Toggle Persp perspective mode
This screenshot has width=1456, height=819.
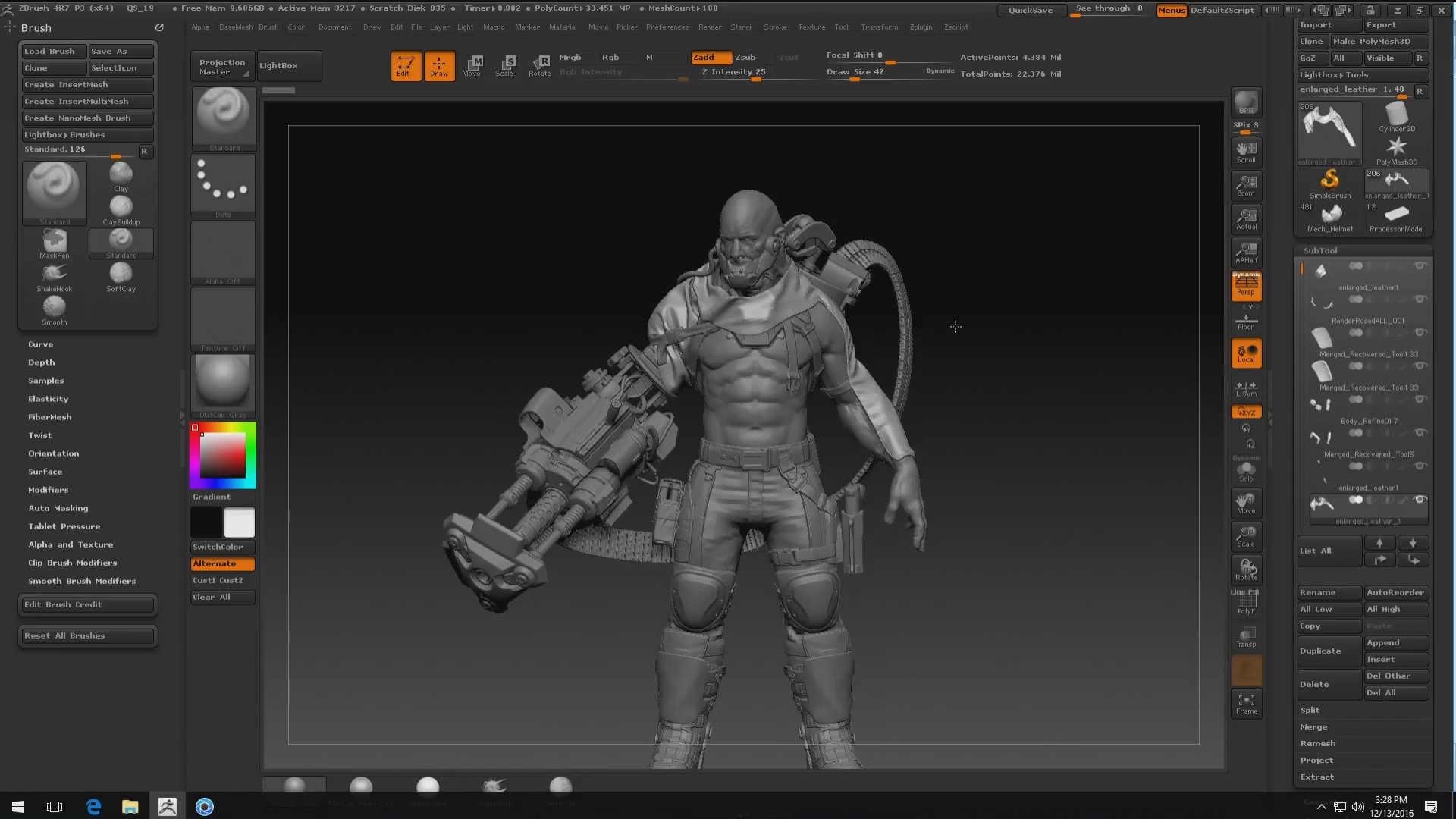(1246, 286)
